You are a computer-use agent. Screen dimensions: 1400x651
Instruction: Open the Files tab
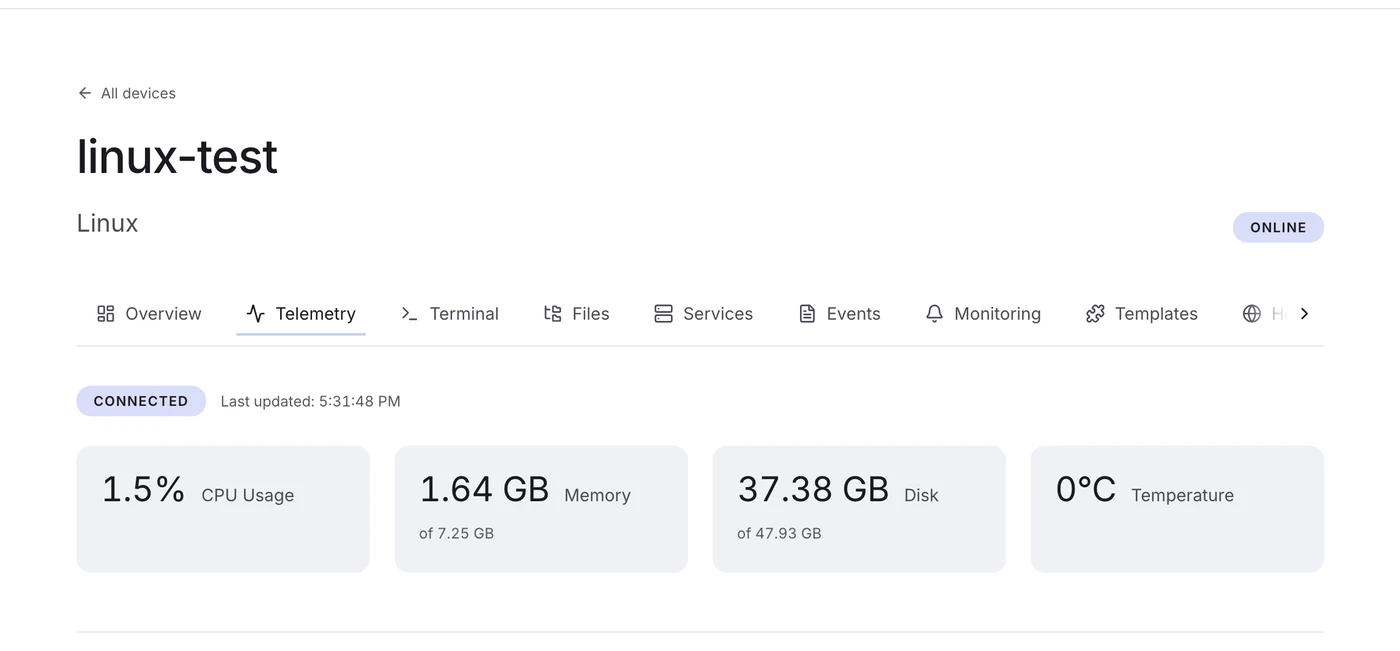point(576,314)
